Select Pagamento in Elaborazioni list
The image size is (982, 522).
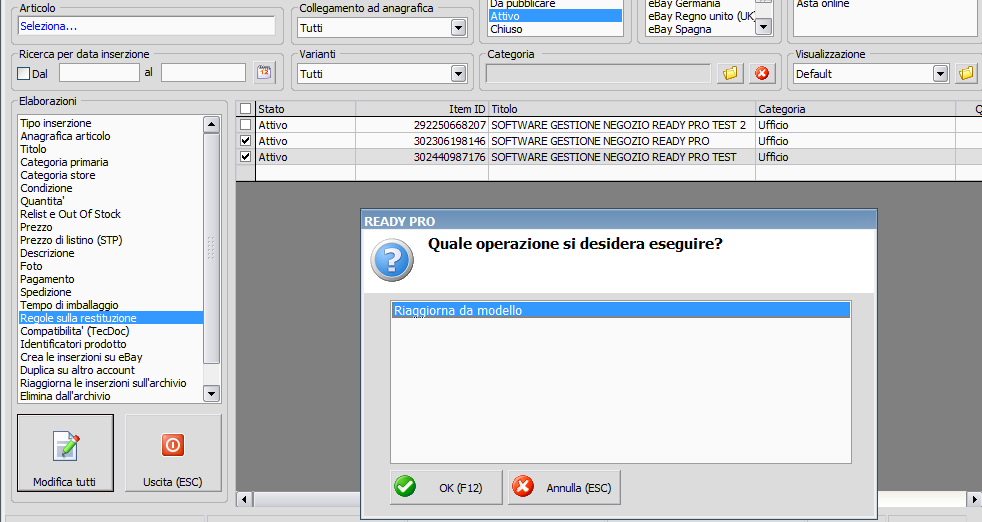(x=47, y=279)
